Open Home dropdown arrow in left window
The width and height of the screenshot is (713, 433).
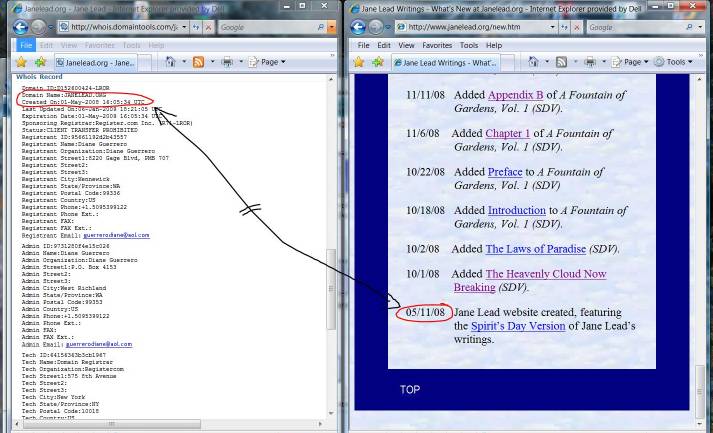pos(184,62)
